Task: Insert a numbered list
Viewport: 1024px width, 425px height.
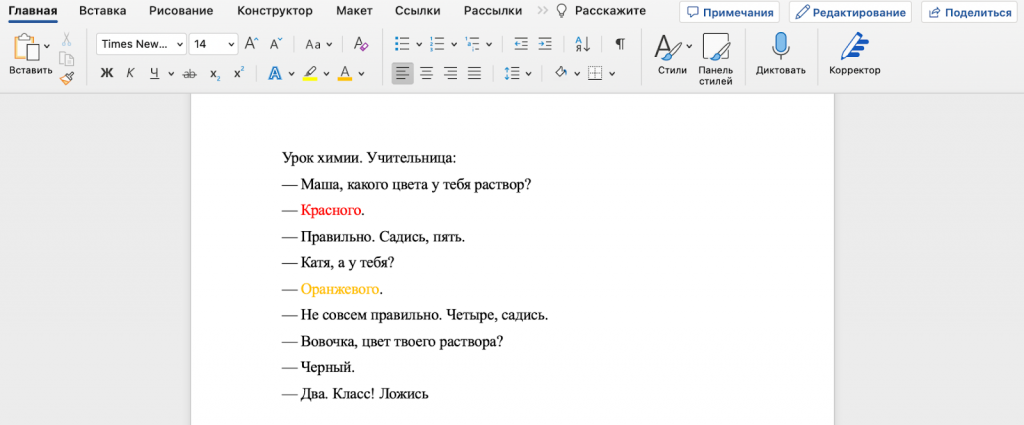Action: 438,44
